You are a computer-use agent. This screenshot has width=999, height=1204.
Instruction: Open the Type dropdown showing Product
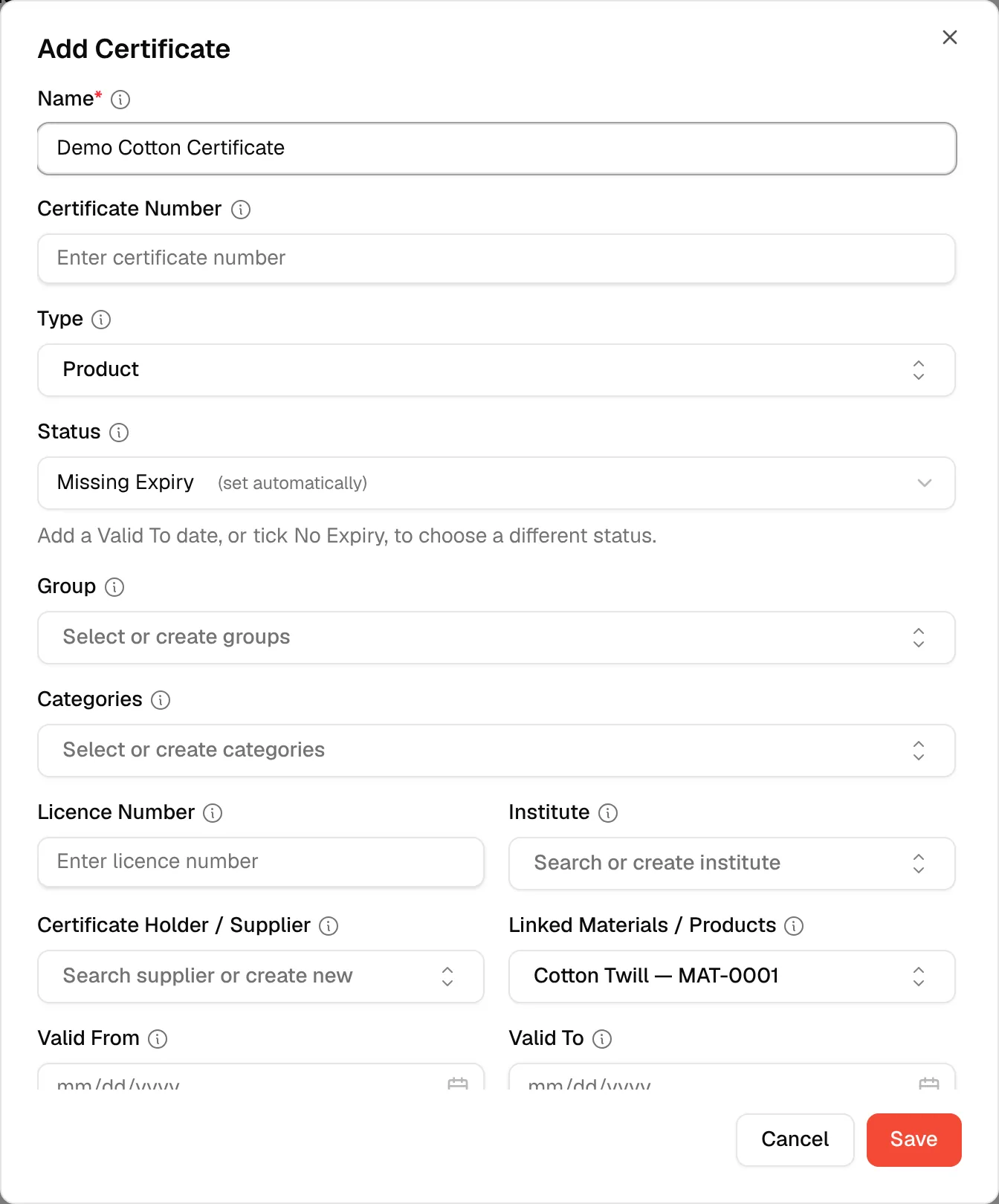click(x=497, y=370)
